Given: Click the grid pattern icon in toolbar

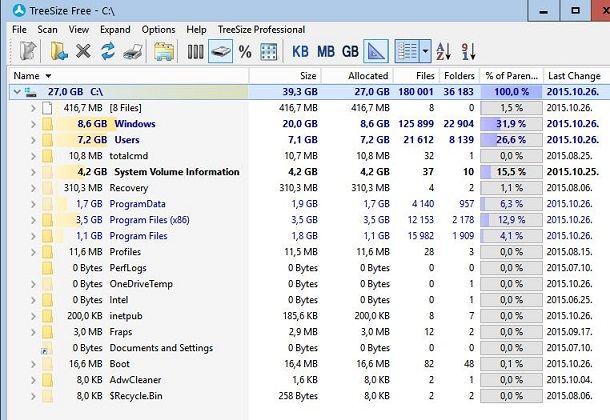Looking at the screenshot, I should (268, 51).
